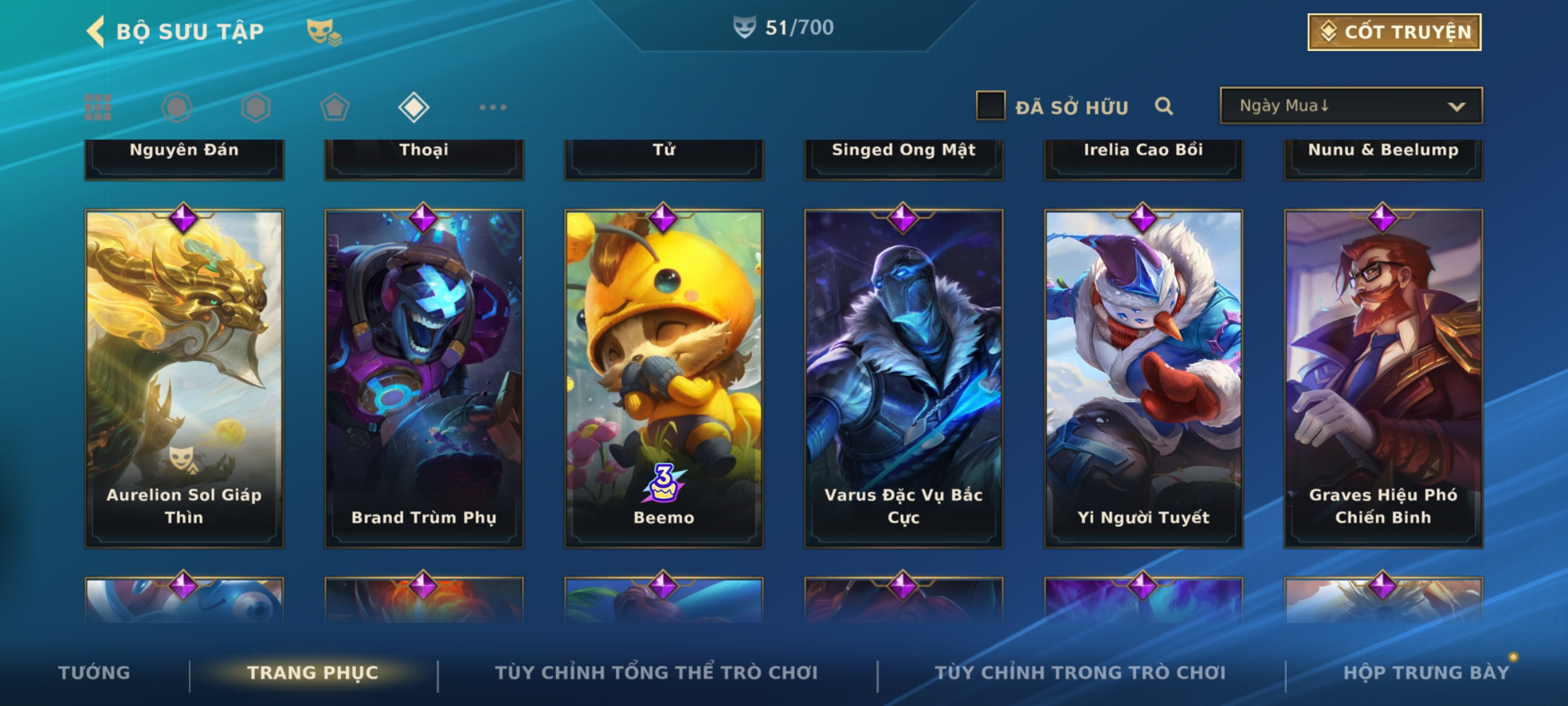
Task: Toggle the Đã Sở Hữu checkbox
Action: point(990,106)
